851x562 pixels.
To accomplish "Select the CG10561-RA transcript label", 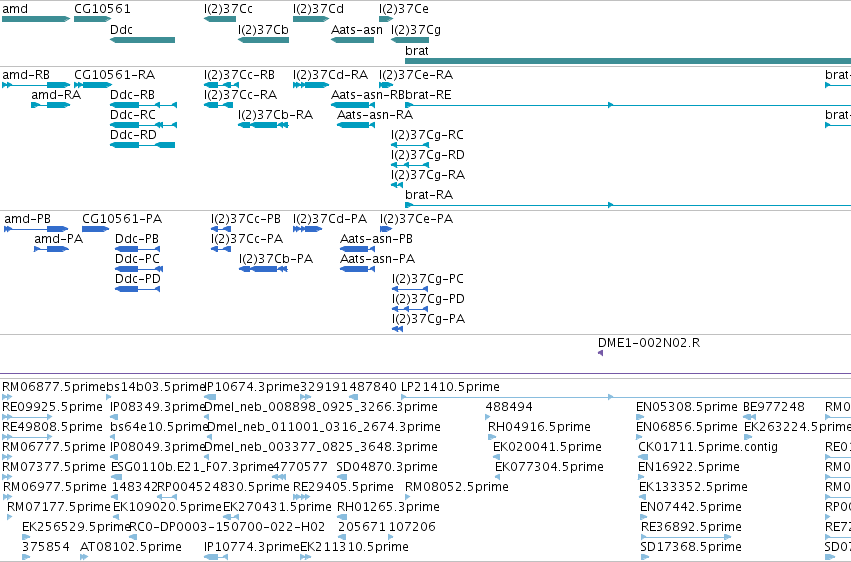I will pyautogui.click(x=115, y=75).
